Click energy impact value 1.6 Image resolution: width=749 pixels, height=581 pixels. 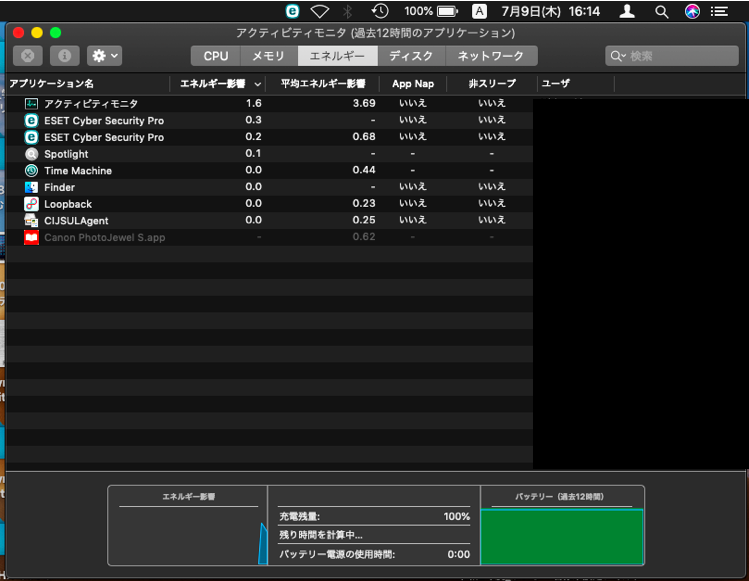click(x=254, y=103)
